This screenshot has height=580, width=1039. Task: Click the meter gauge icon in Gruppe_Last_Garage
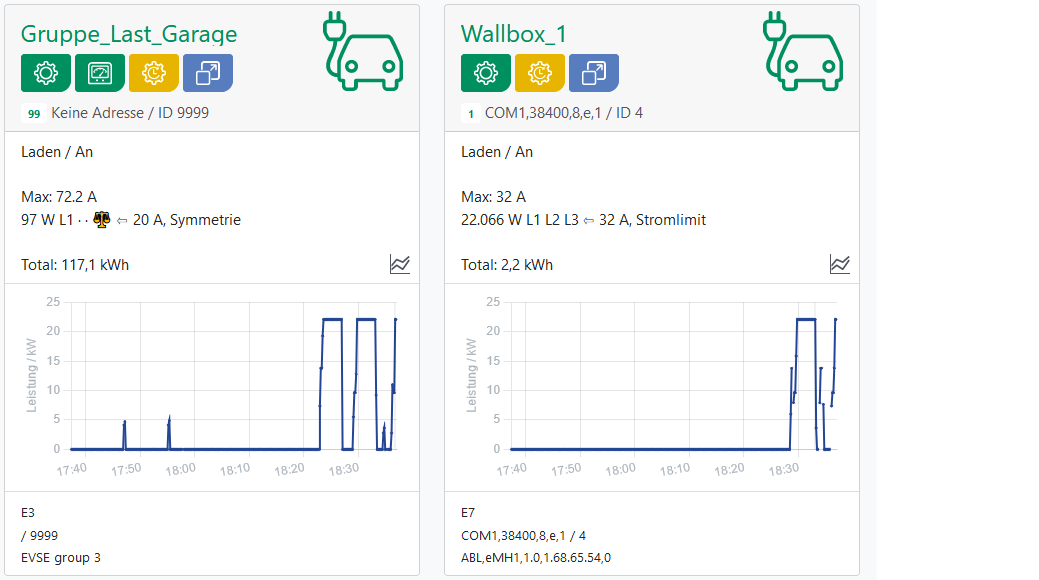100,73
